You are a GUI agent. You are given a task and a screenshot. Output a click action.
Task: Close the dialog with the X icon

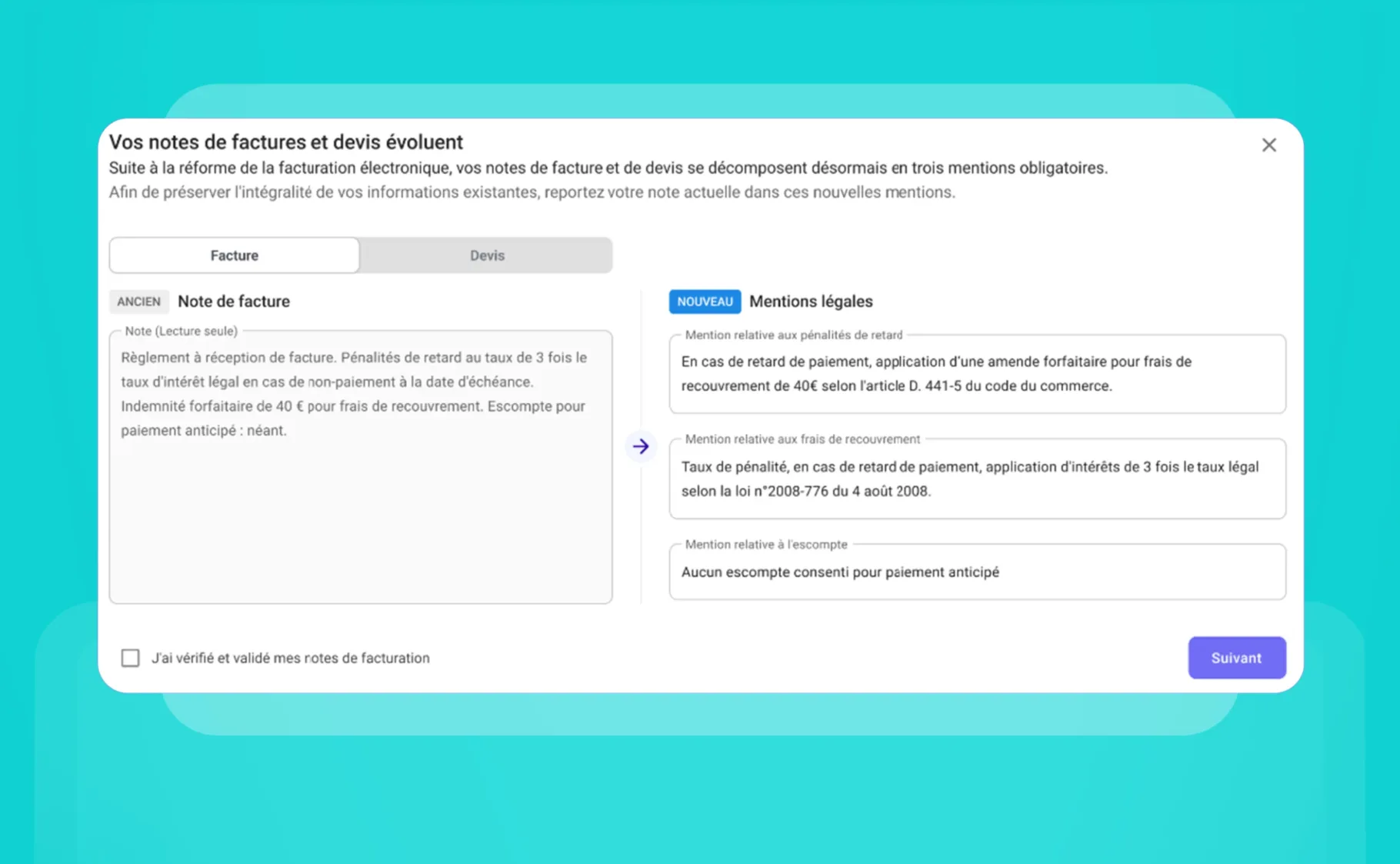click(x=1268, y=145)
